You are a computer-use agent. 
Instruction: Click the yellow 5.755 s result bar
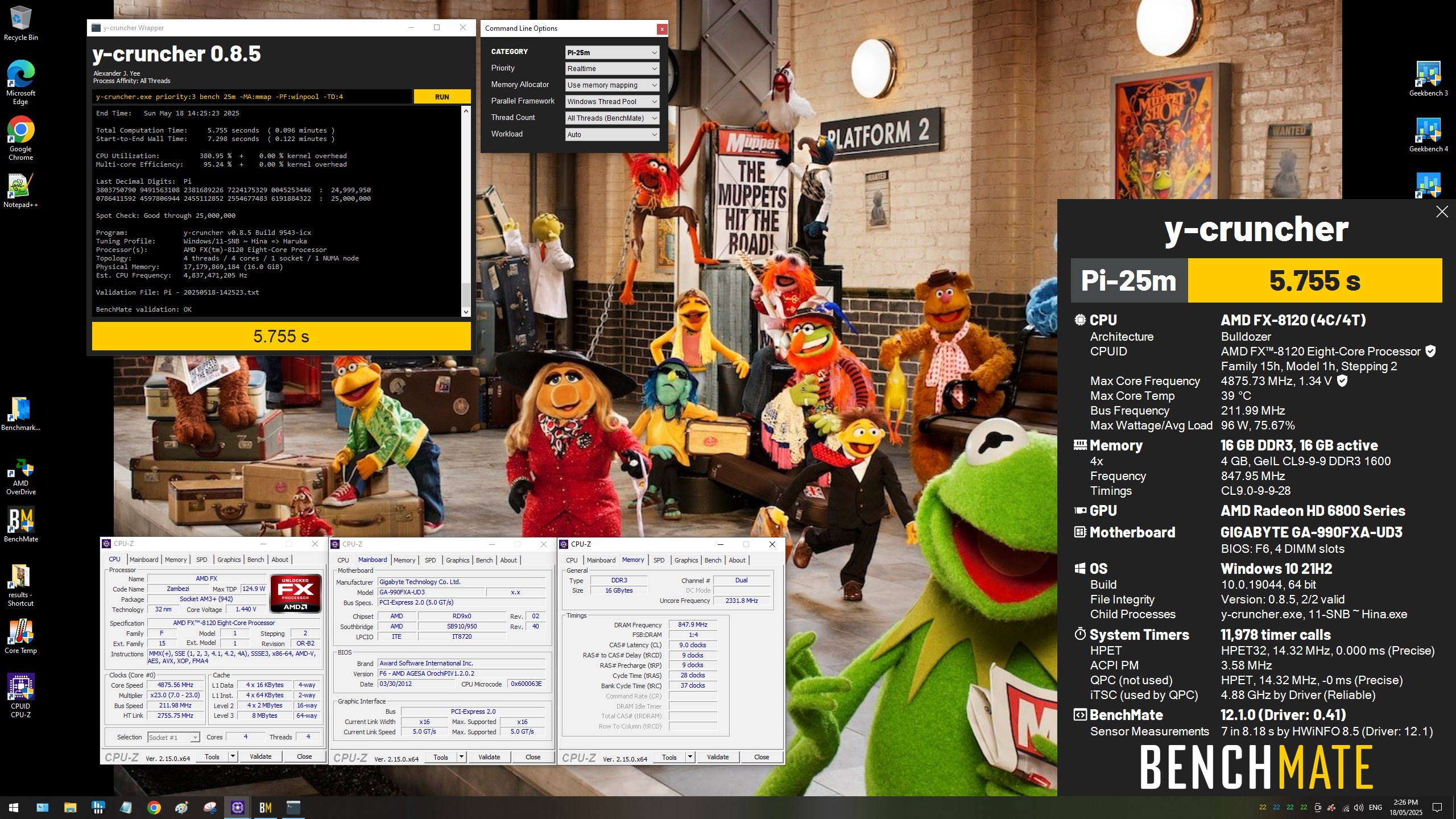pos(282,336)
